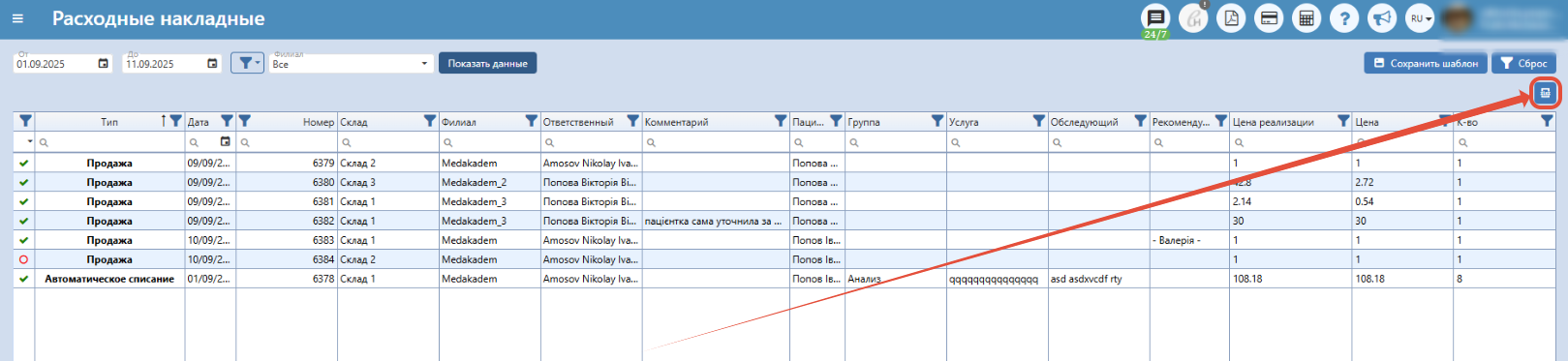The height and width of the screenshot is (361, 1568).
Task: Sort by the Склад column header
Action: pos(381,122)
